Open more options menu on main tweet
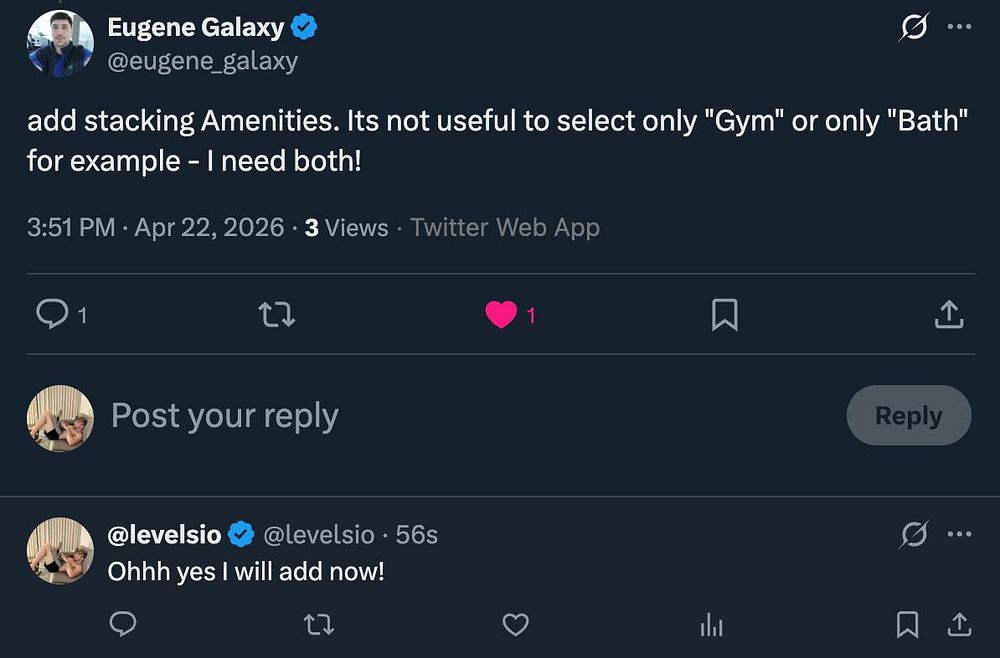This screenshot has width=1000, height=658. click(x=959, y=28)
